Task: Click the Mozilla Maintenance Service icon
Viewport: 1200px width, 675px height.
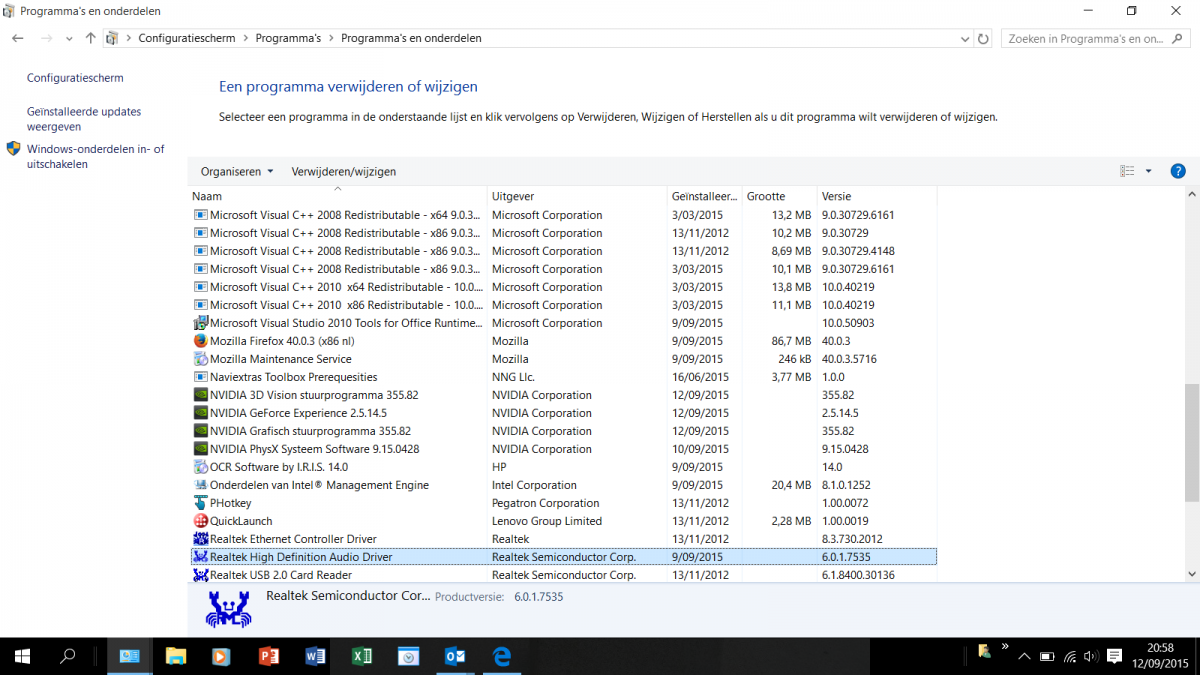Action: pos(200,359)
